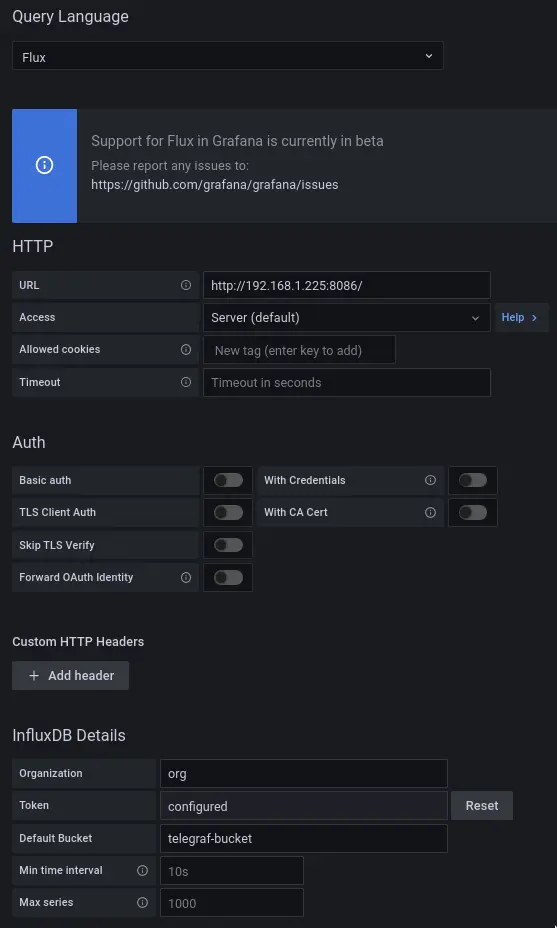Click the Min time interval info icon

[142, 870]
